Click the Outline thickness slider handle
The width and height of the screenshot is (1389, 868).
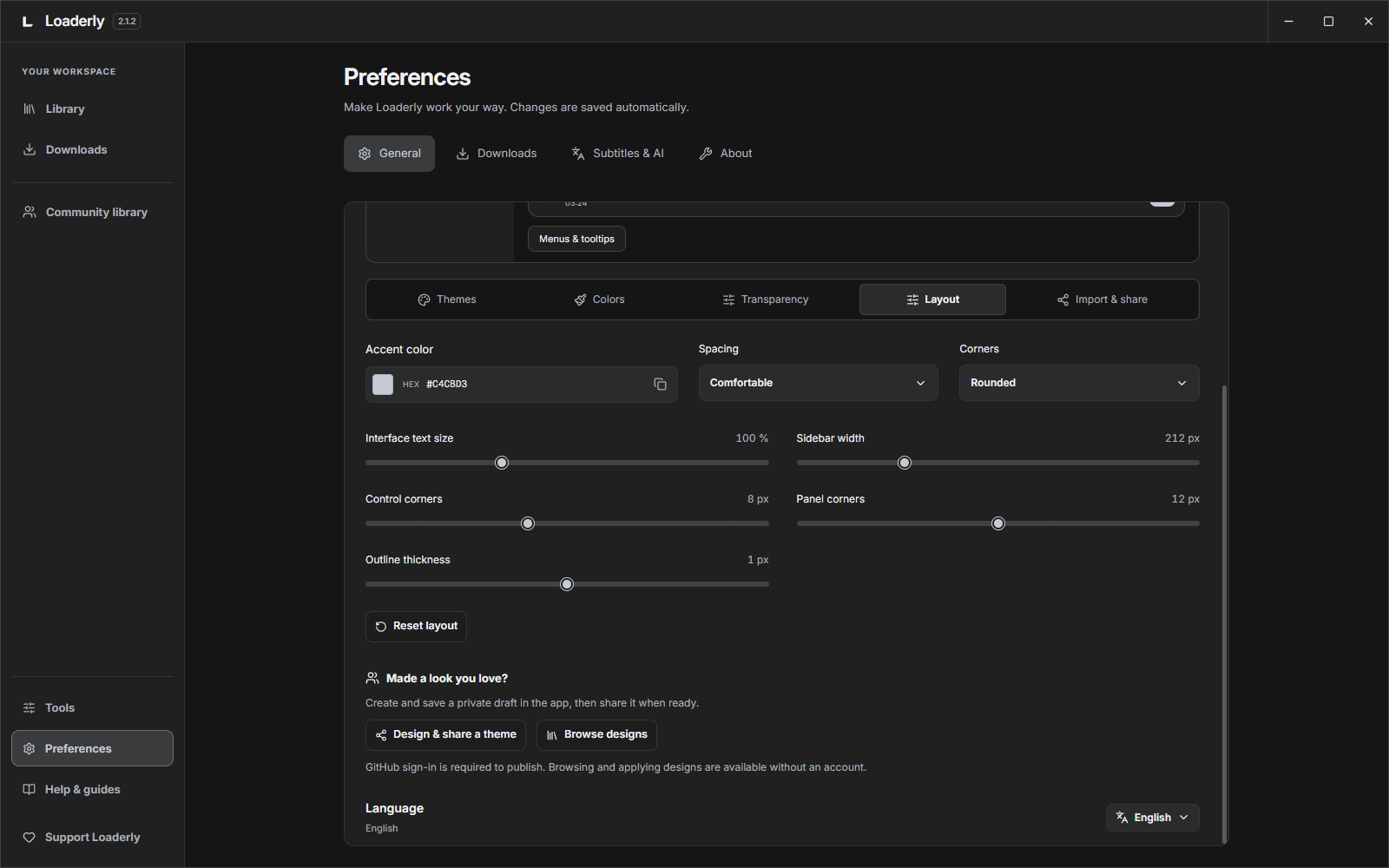click(567, 584)
